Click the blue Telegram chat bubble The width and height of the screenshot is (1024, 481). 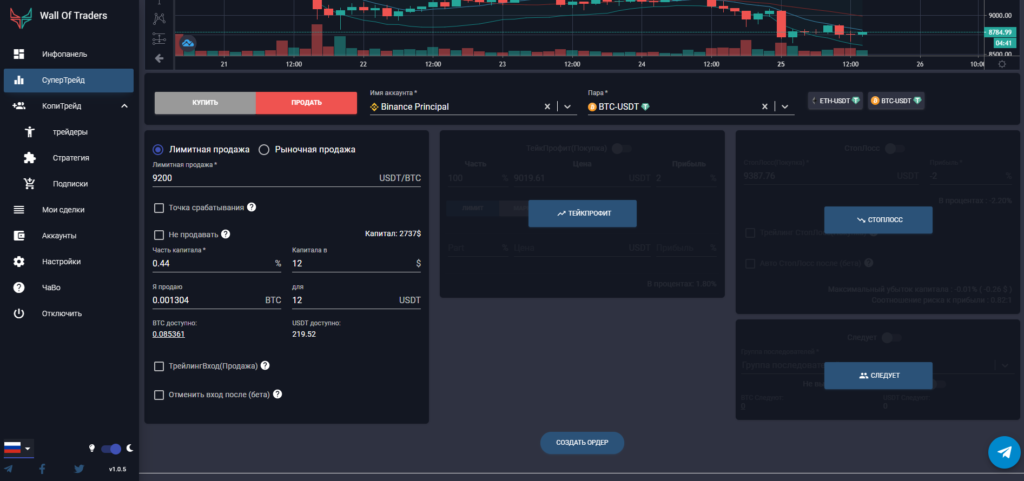point(1003,452)
